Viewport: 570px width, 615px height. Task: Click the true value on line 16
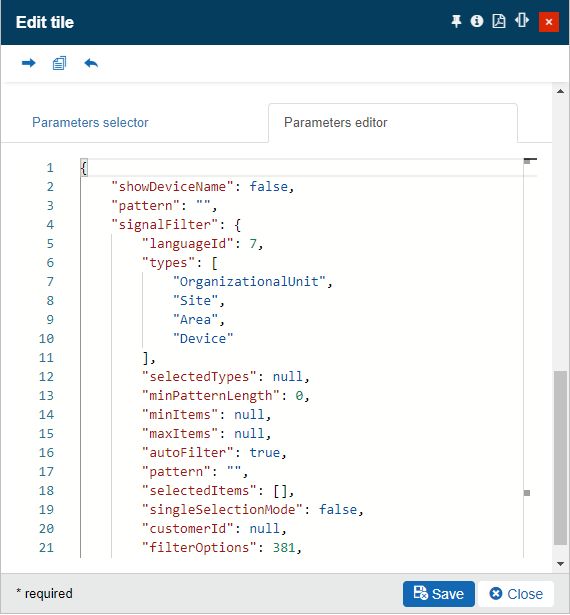[265, 453]
